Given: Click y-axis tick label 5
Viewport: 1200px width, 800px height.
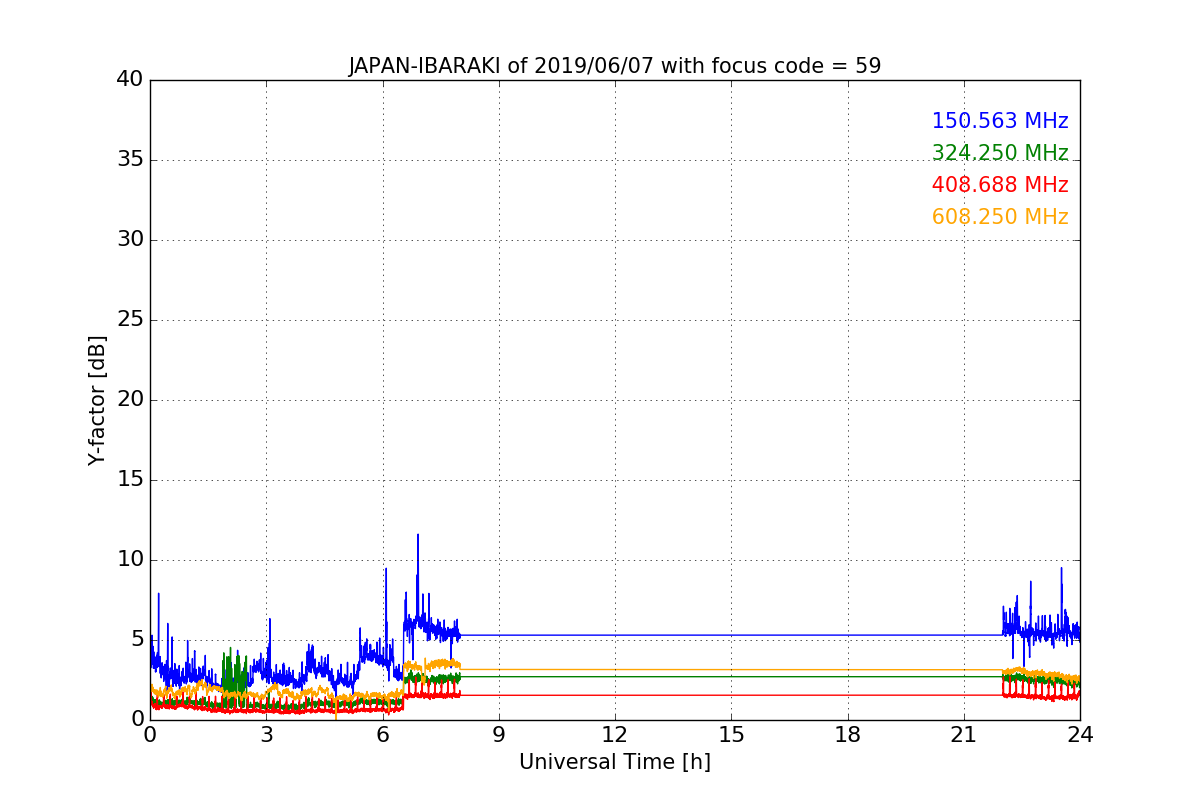Looking at the screenshot, I should tap(136, 639).
